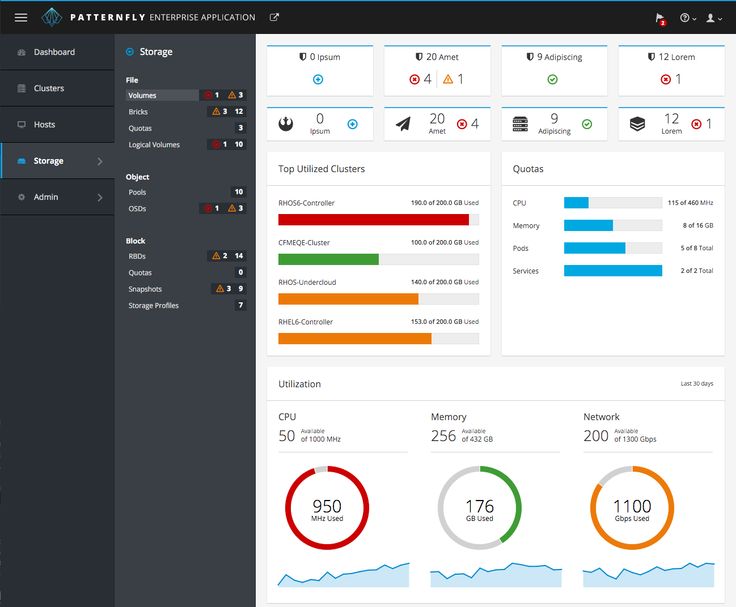Select Admin in sidebar
This screenshot has height=607, width=736.
[57, 197]
